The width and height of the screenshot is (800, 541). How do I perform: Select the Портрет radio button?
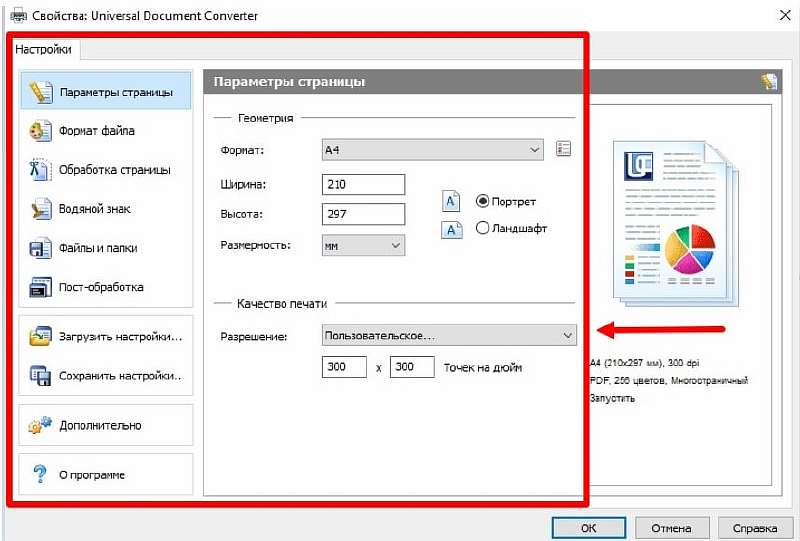pos(483,201)
